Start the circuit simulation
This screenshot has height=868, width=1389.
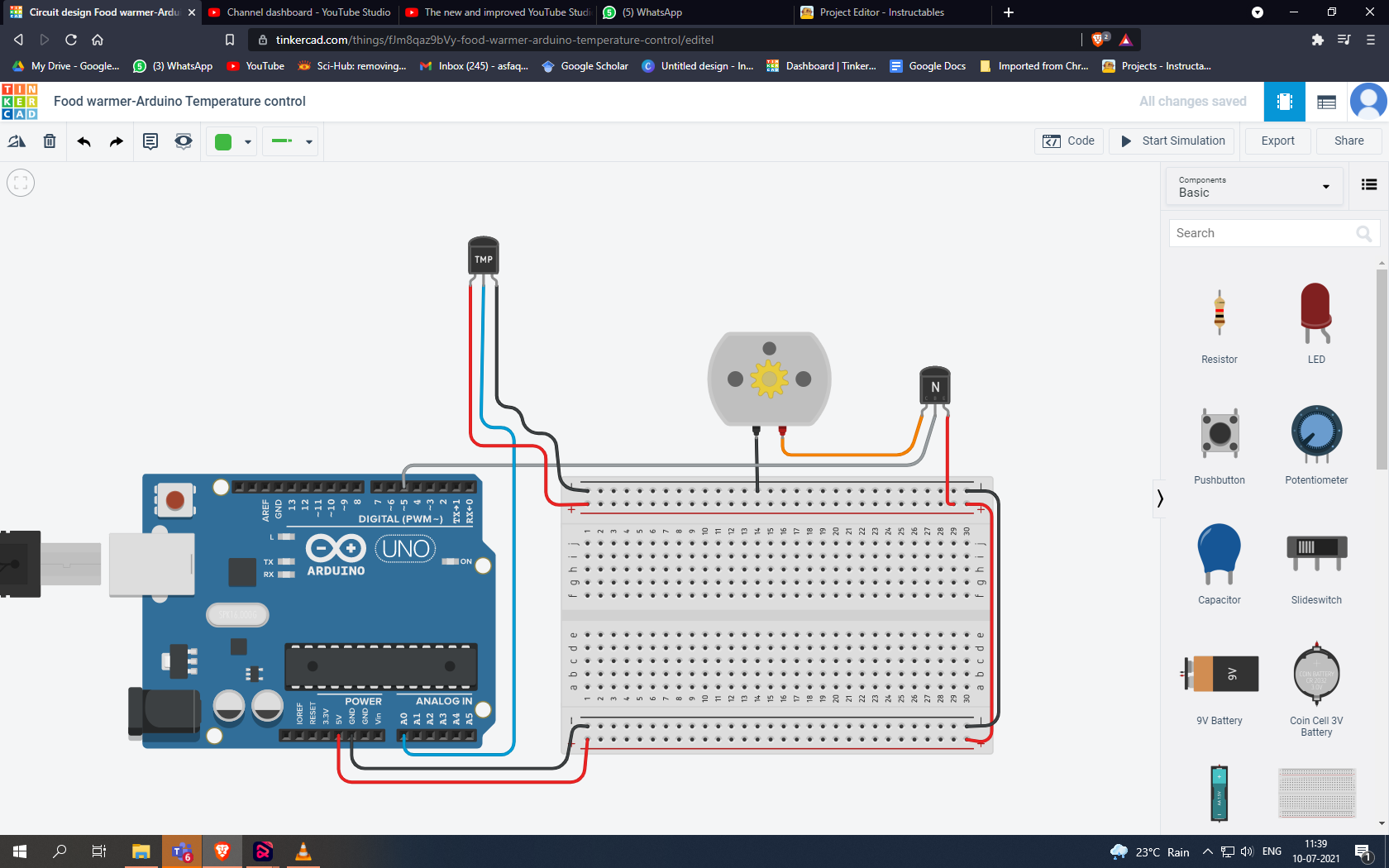(1171, 141)
